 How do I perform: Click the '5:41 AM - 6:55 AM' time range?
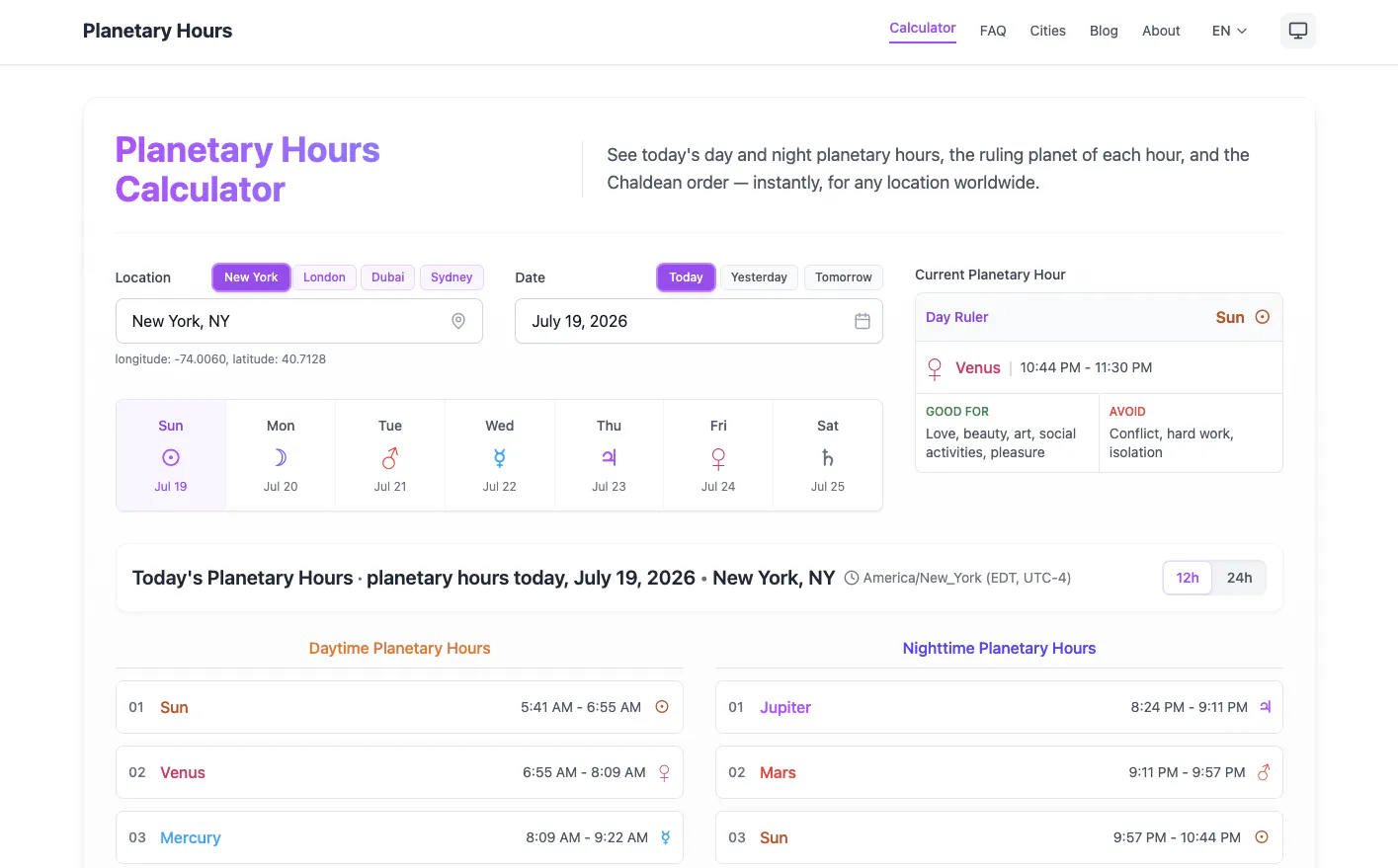581,707
